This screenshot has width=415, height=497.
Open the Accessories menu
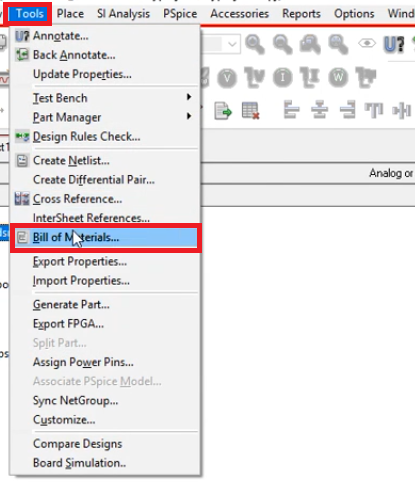(239, 14)
